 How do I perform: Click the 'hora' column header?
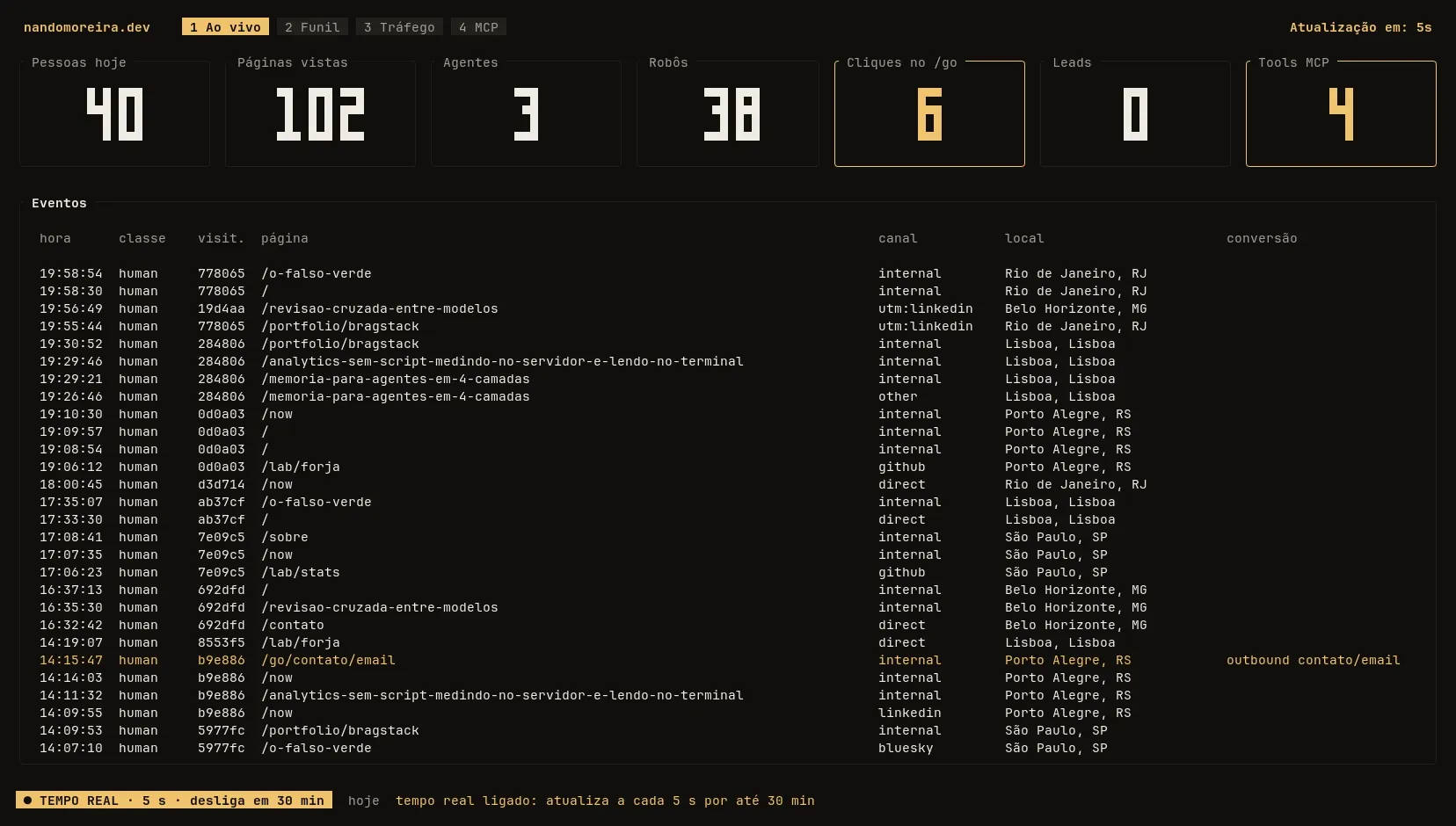[55, 238]
